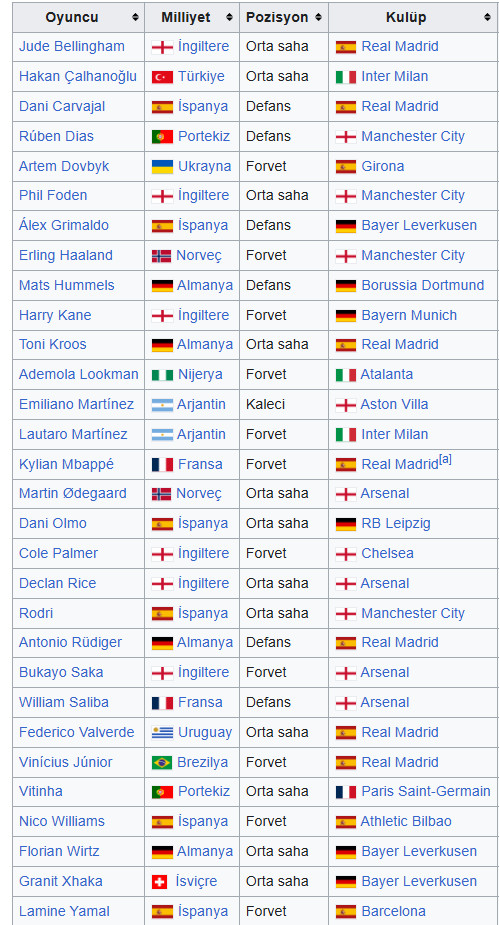Sort table by Pozisyon column arrows
Viewport: 499px width, 925px height.
tap(319, 18)
